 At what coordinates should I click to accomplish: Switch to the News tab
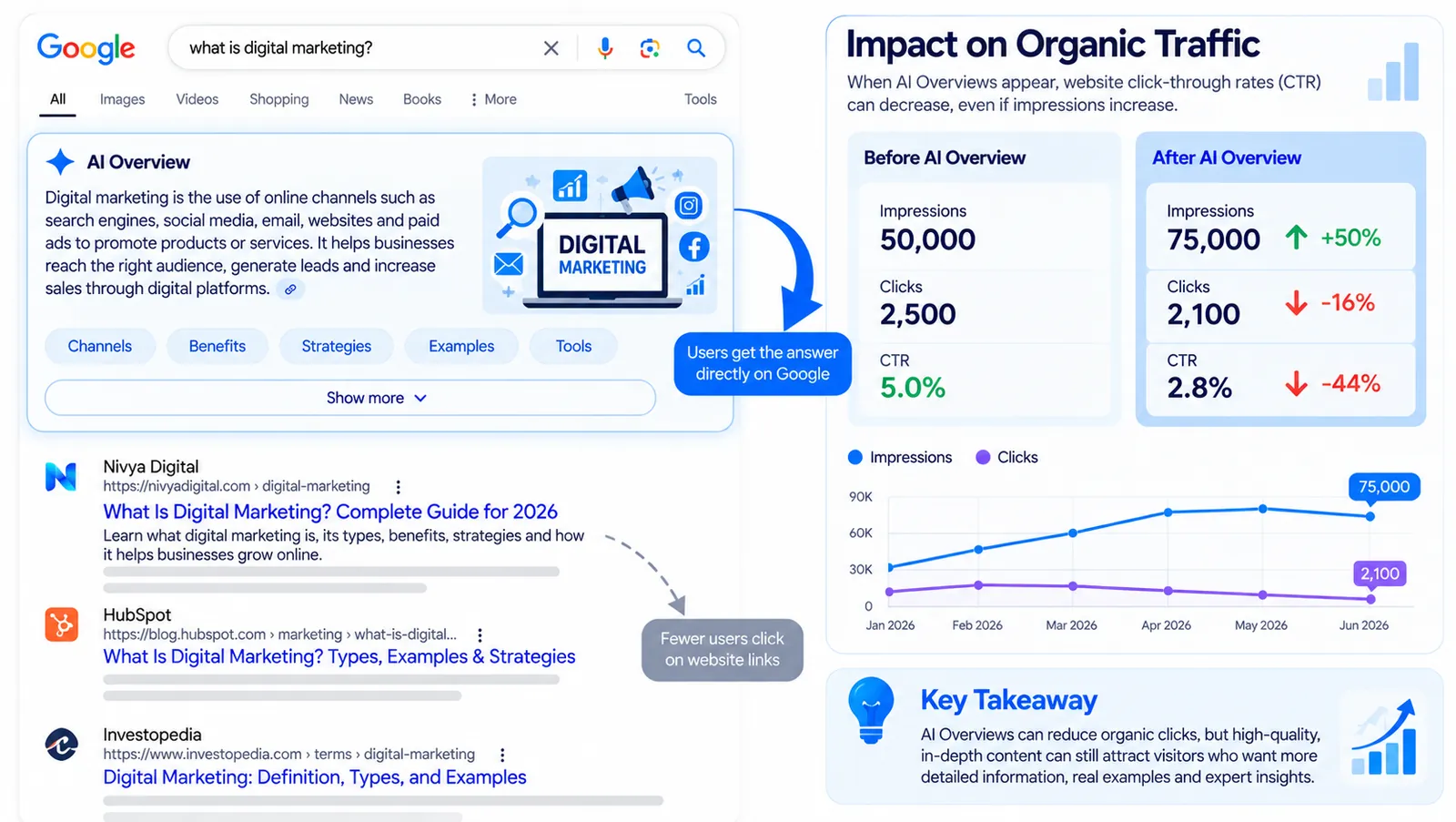click(356, 99)
